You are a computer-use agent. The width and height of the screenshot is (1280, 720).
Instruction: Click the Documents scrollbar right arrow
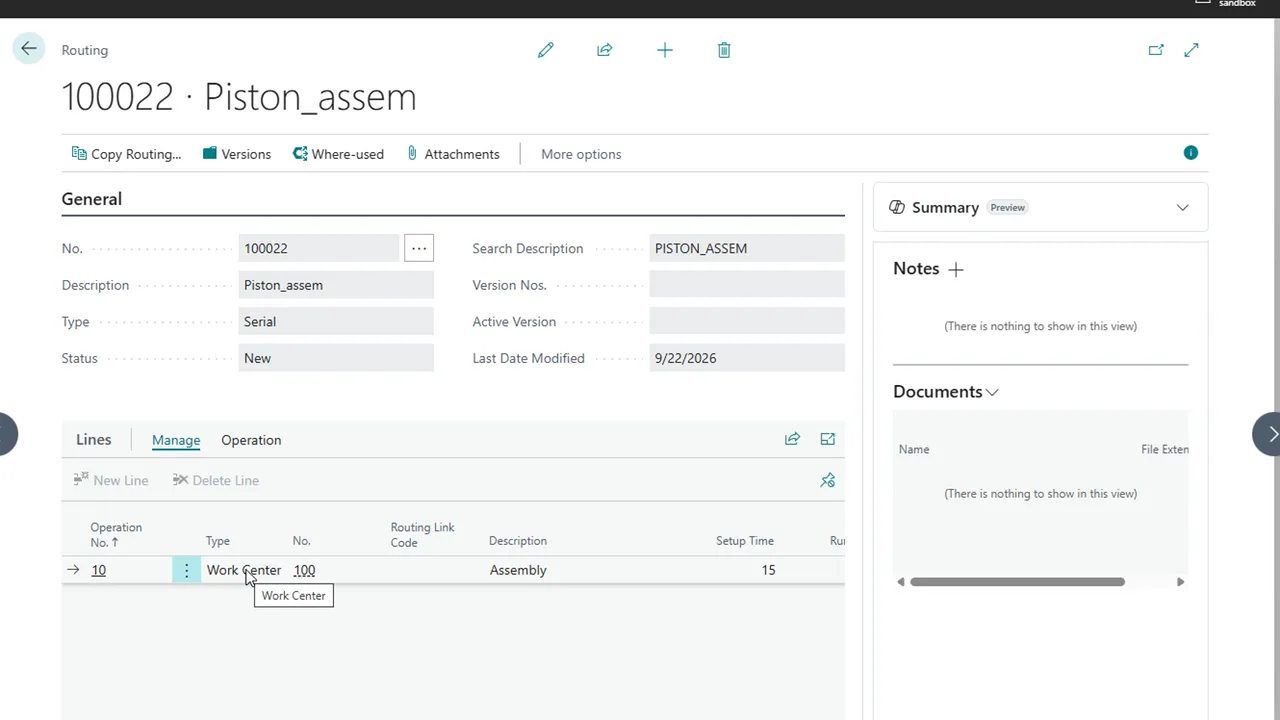click(1180, 582)
